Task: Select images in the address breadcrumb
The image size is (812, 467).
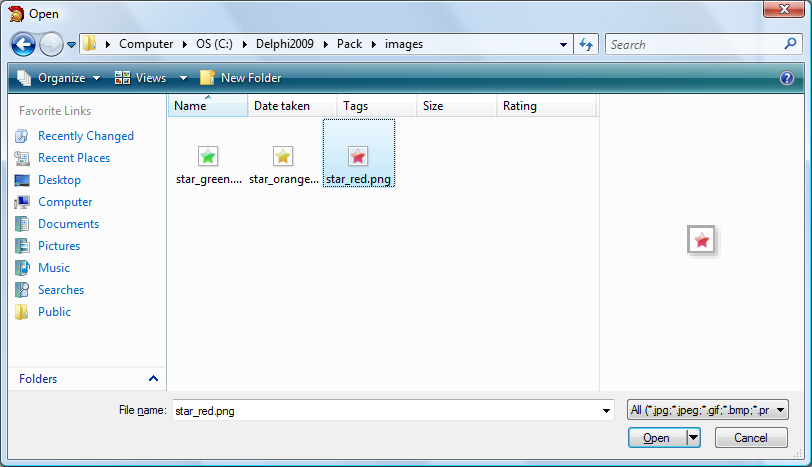Action: coord(404,44)
